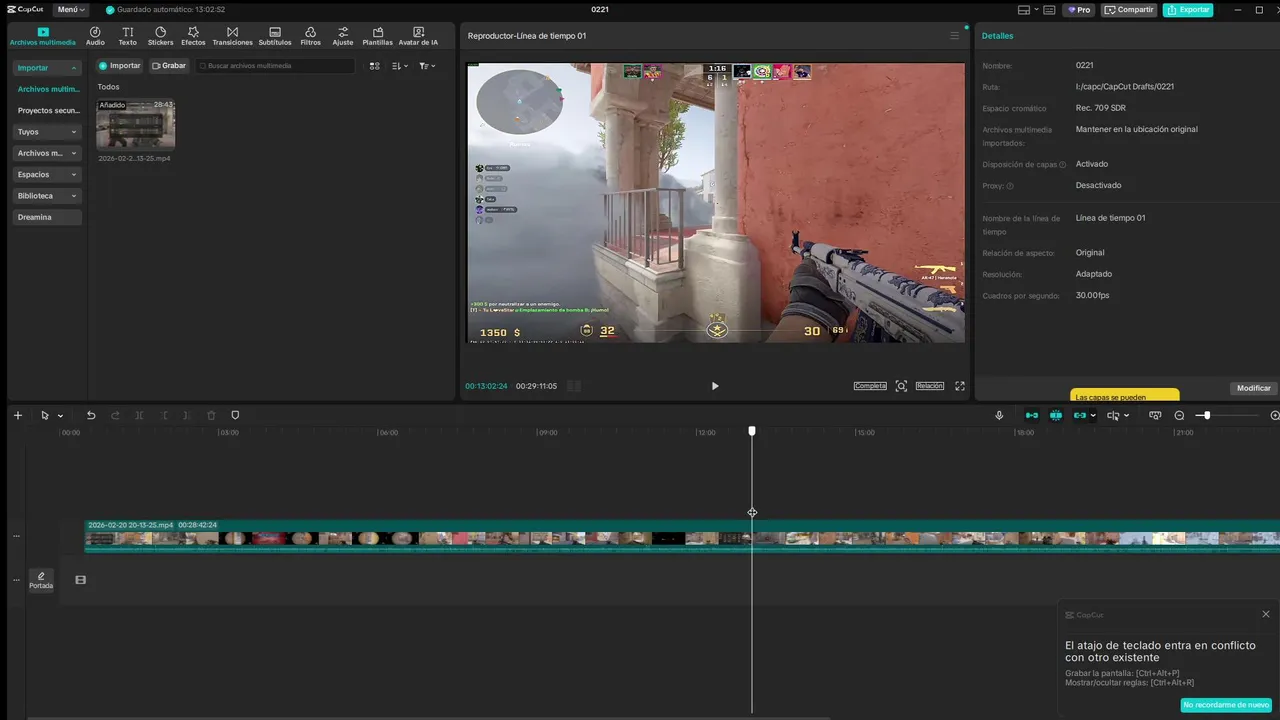The width and height of the screenshot is (1280, 720).
Task: Select Proyectos secundarios in sidebar
Action: (48, 111)
